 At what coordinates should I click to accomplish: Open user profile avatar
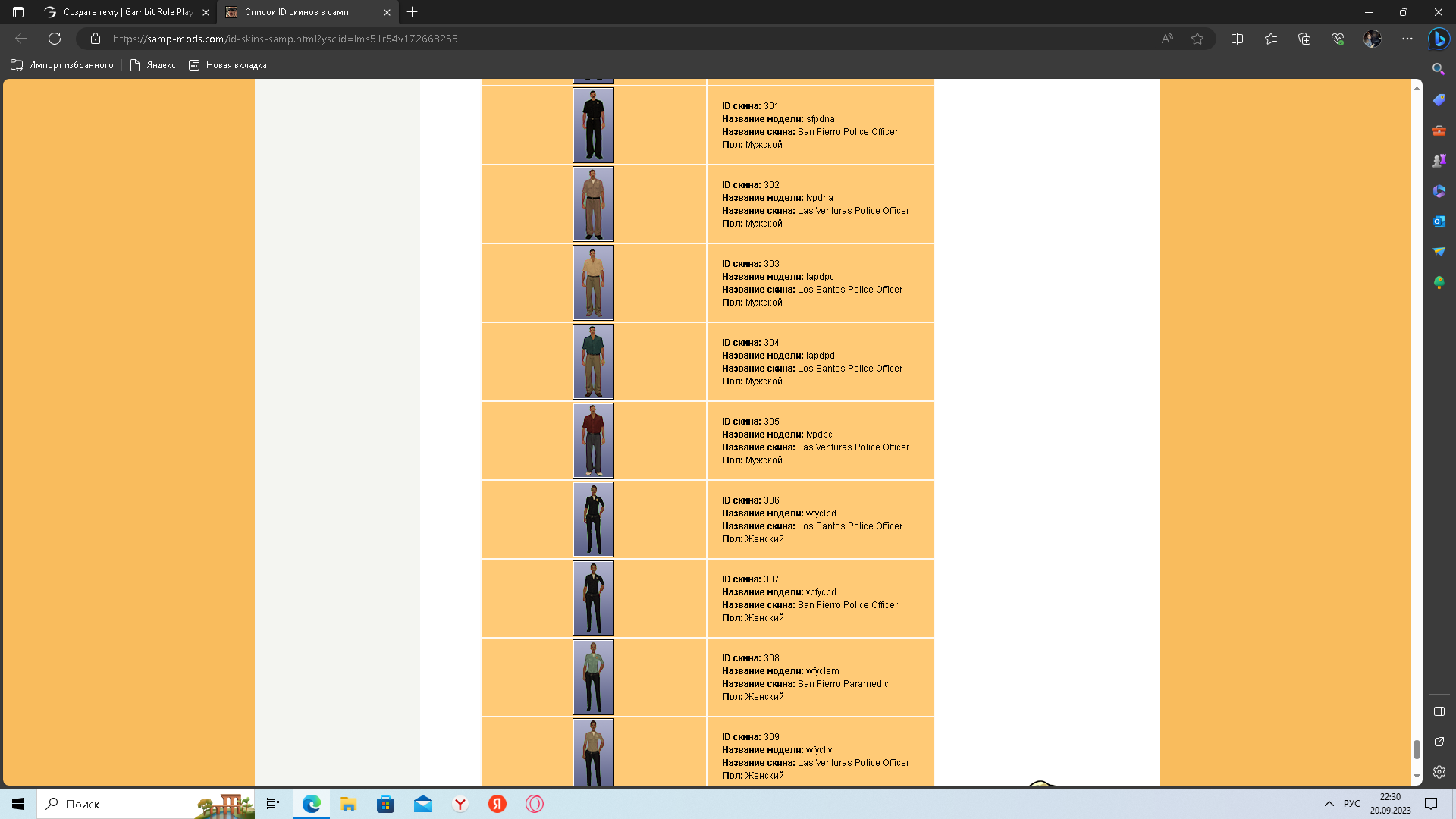(1372, 39)
